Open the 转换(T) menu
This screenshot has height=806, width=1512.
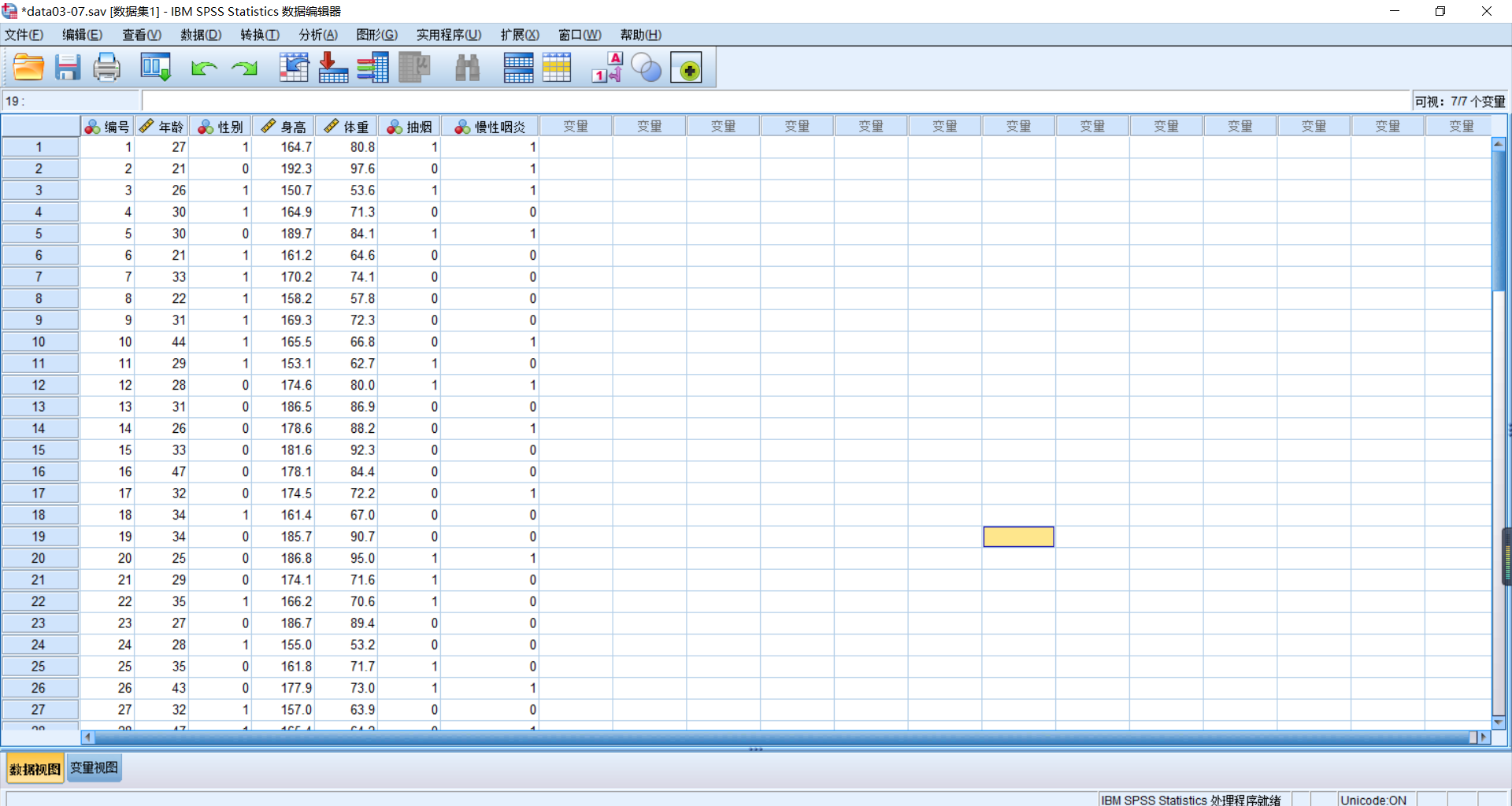tap(260, 35)
